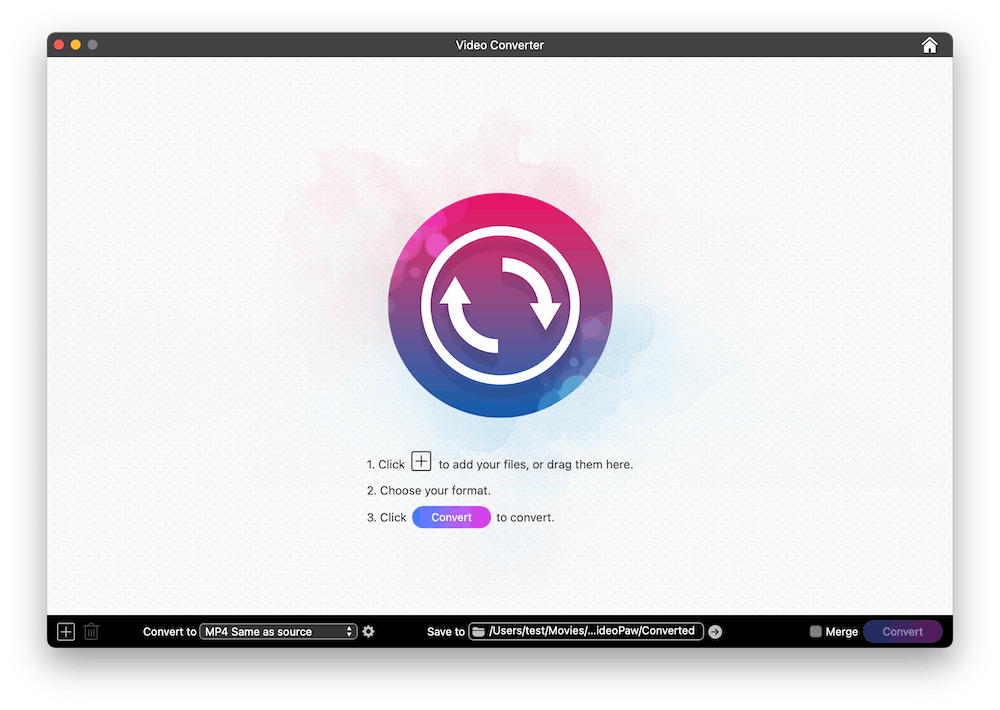The width and height of the screenshot is (1000, 710).
Task: Click the output path /Users/test/Movies field
Action: [x=592, y=632]
